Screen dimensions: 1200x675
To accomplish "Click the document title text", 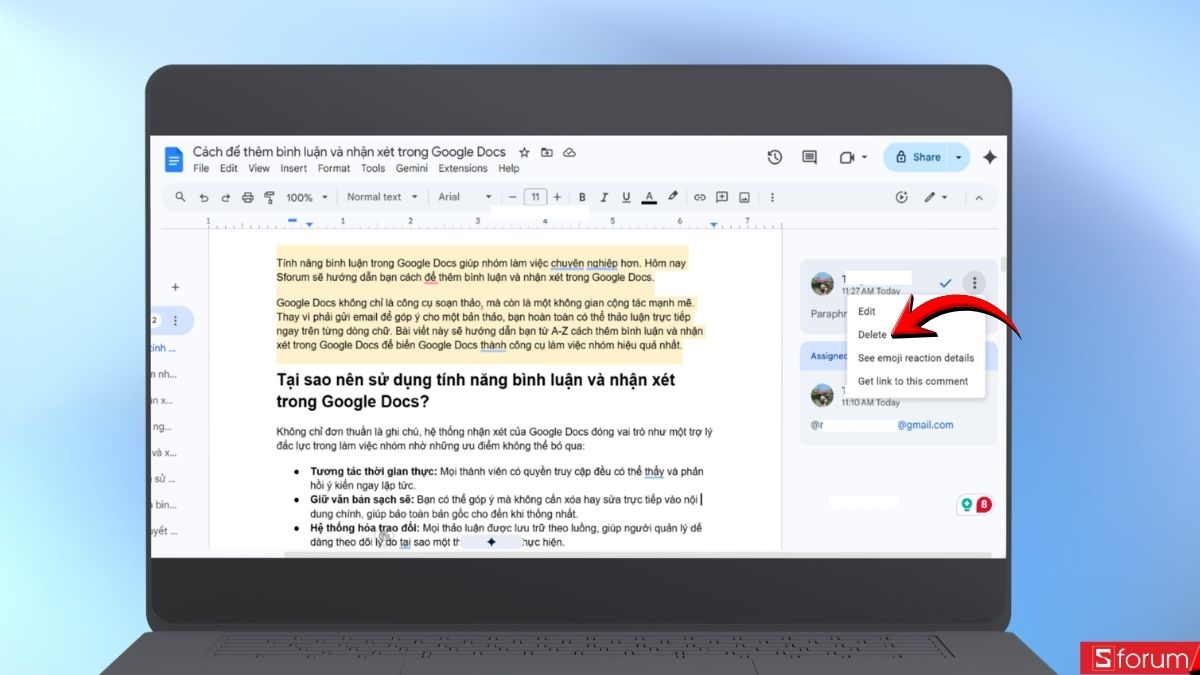I will pyautogui.click(x=349, y=152).
